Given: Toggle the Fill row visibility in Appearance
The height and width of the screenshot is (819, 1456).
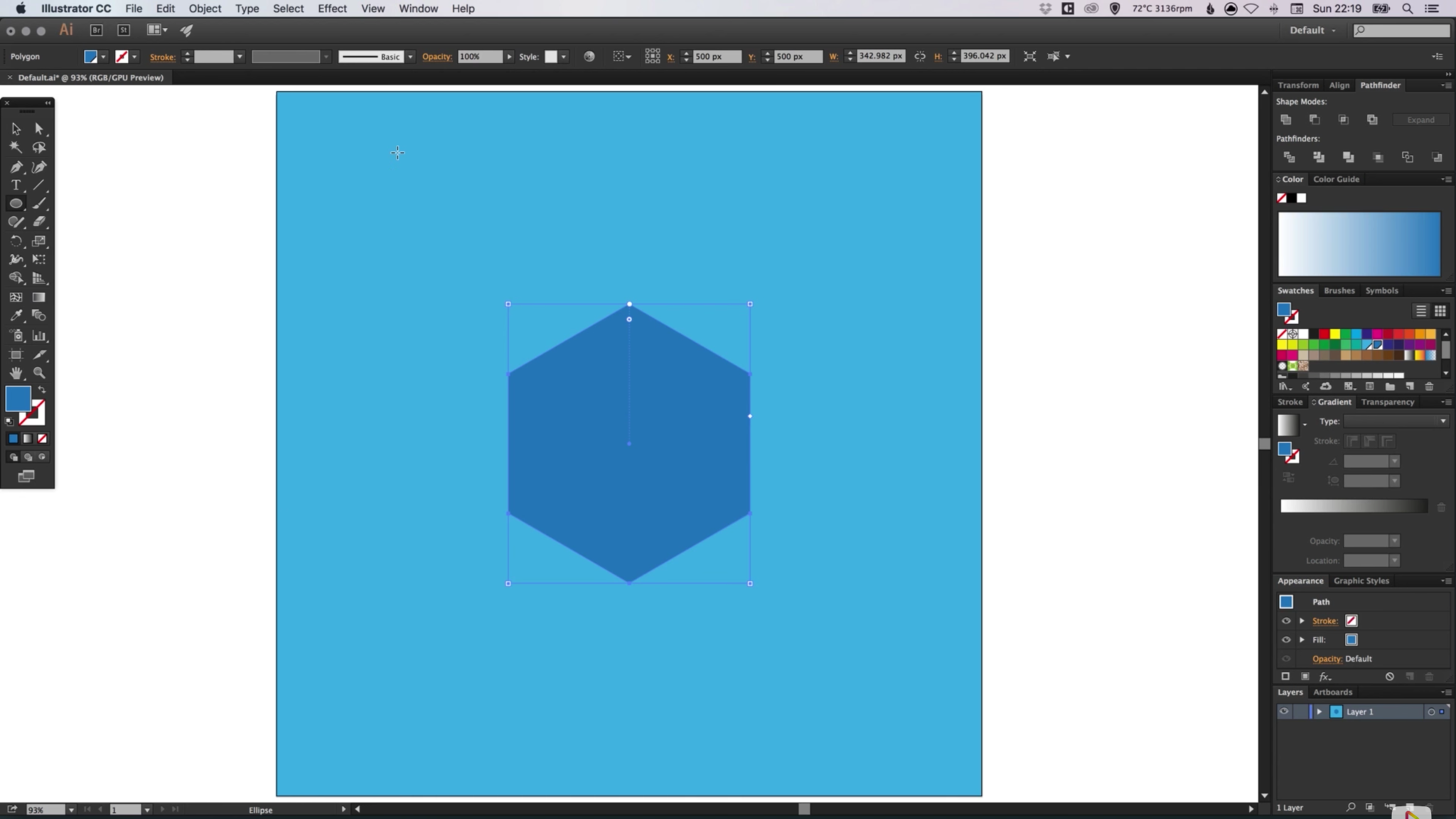Looking at the screenshot, I should point(1287,639).
